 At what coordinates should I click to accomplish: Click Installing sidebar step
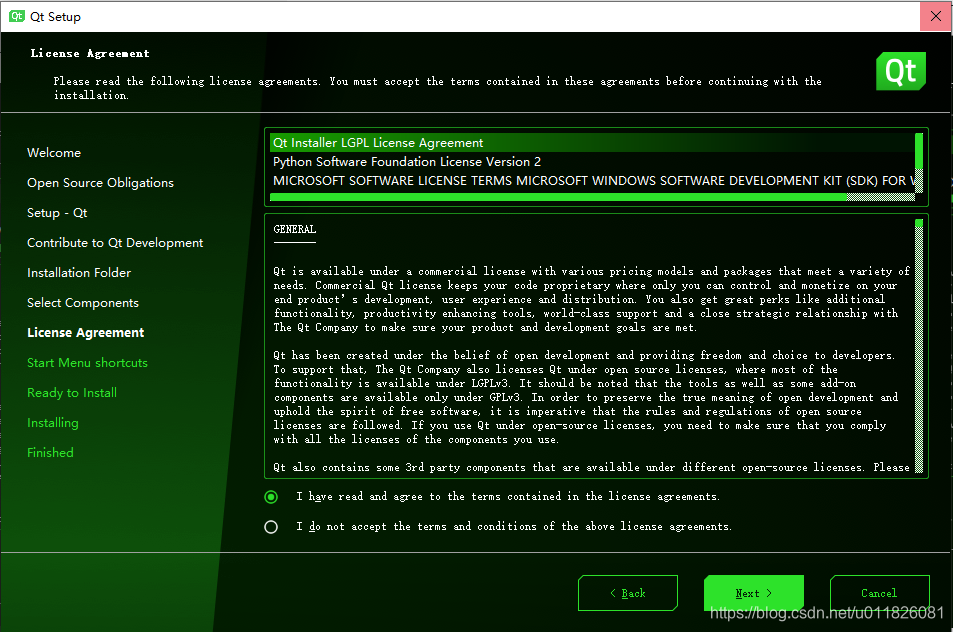click(x=53, y=422)
